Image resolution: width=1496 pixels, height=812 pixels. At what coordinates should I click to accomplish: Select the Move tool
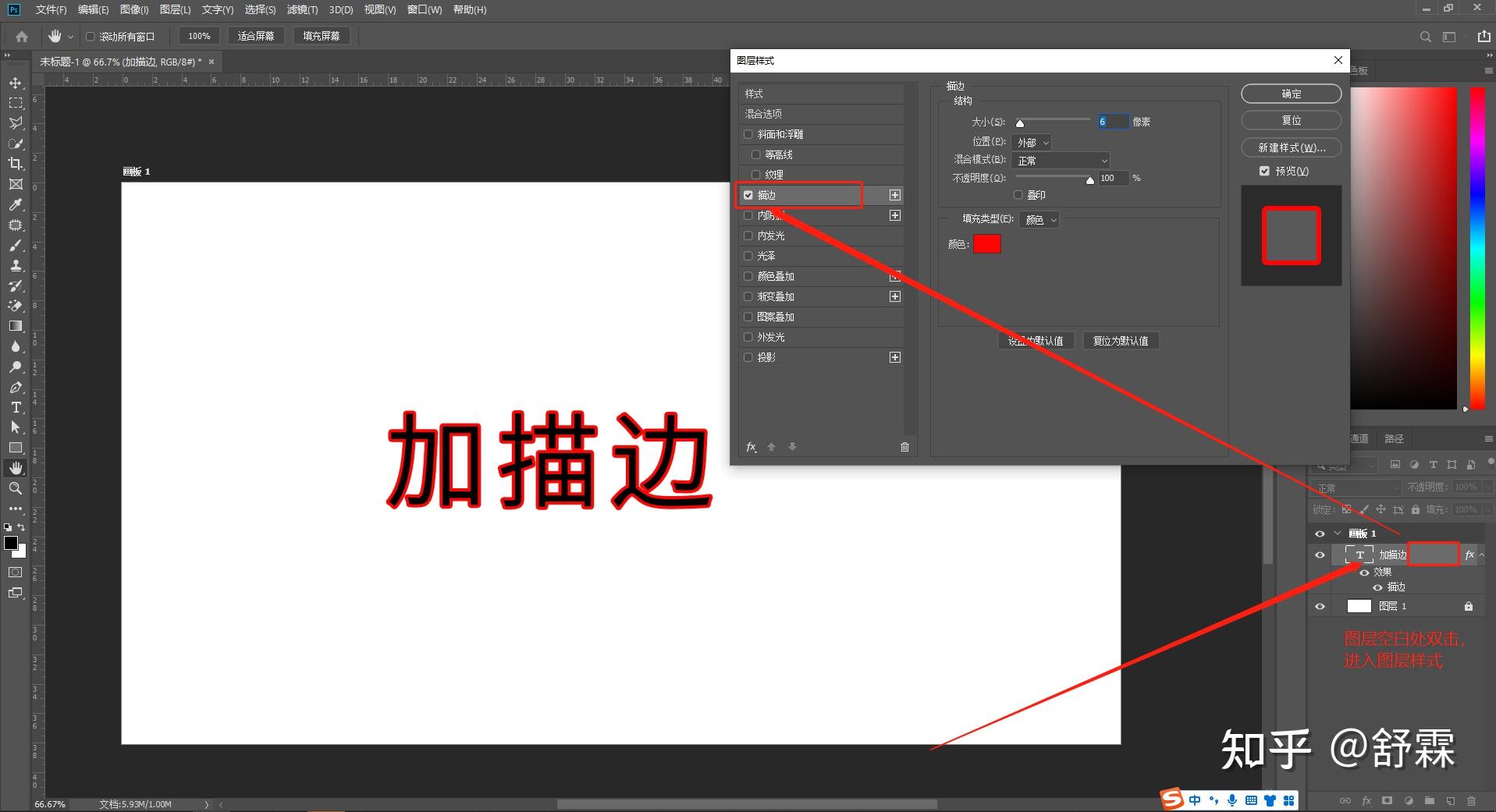click(x=16, y=83)
